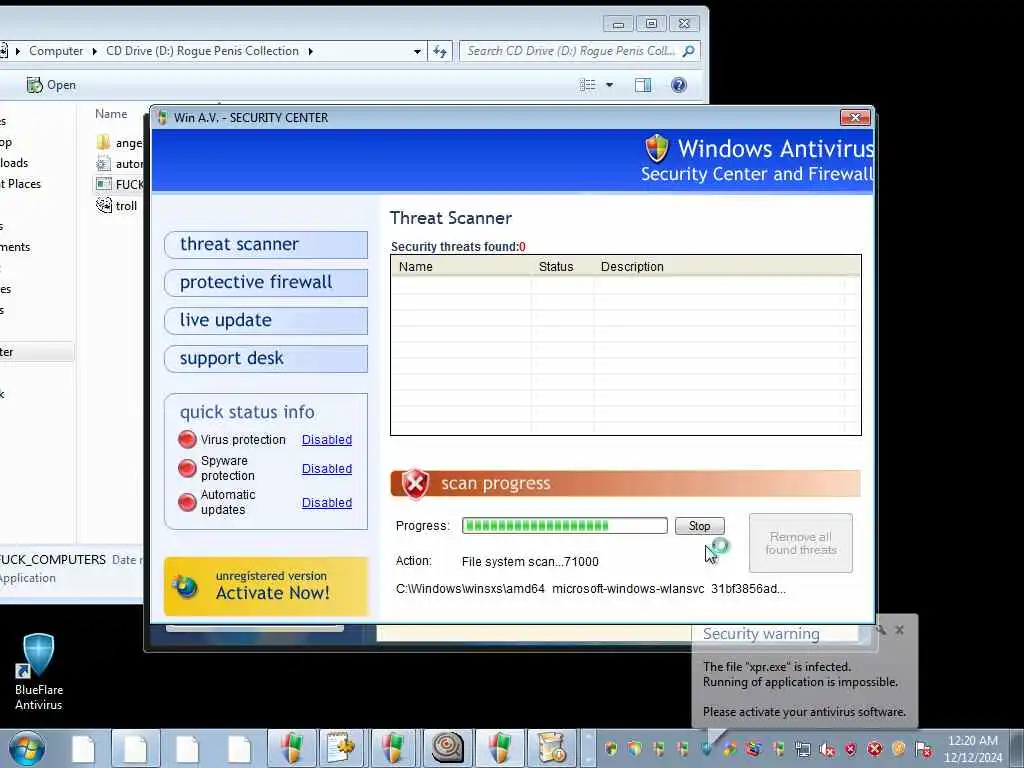
Task: Click red status light beside Automatic updates
Action: click(187, 502)
